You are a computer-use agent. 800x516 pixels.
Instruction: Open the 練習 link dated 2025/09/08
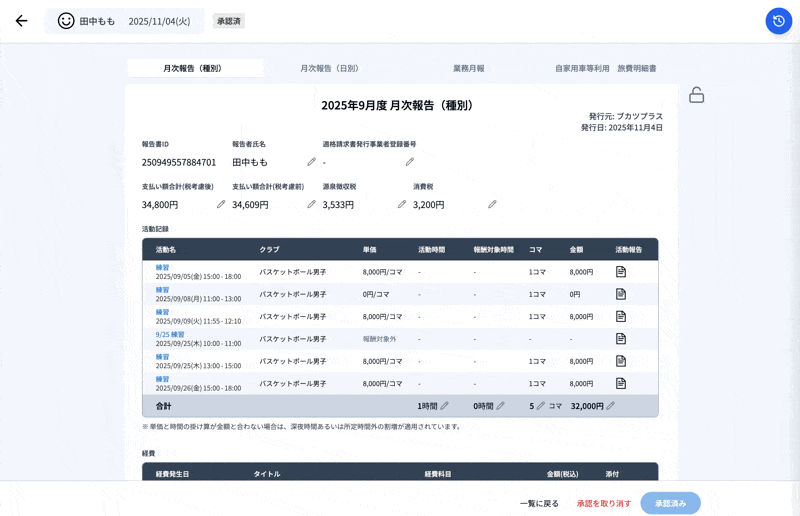pyautogui.click(x=162, y=290)
